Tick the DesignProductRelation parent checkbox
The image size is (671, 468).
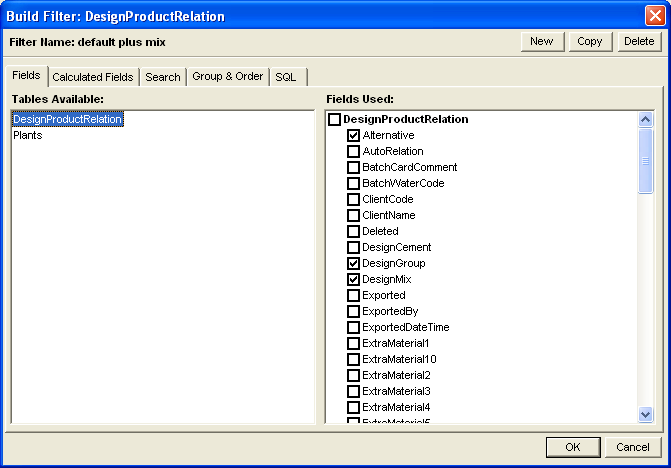tap(334, 119)
